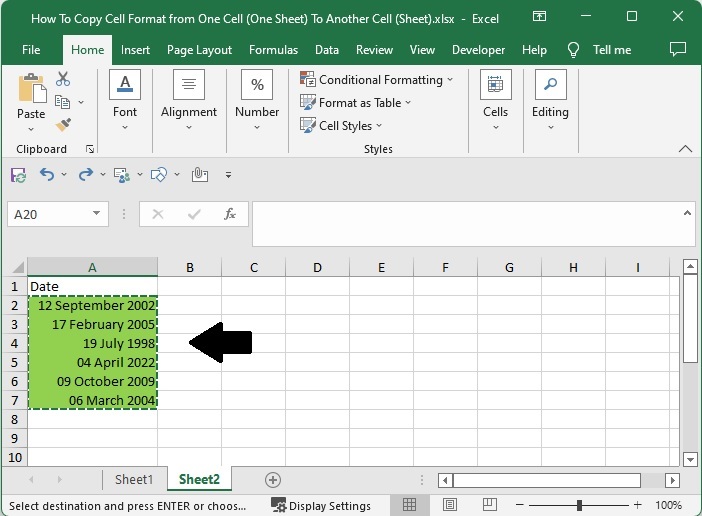
Task: Select cell with 09 October 2009
Action: tap(93, 381)
